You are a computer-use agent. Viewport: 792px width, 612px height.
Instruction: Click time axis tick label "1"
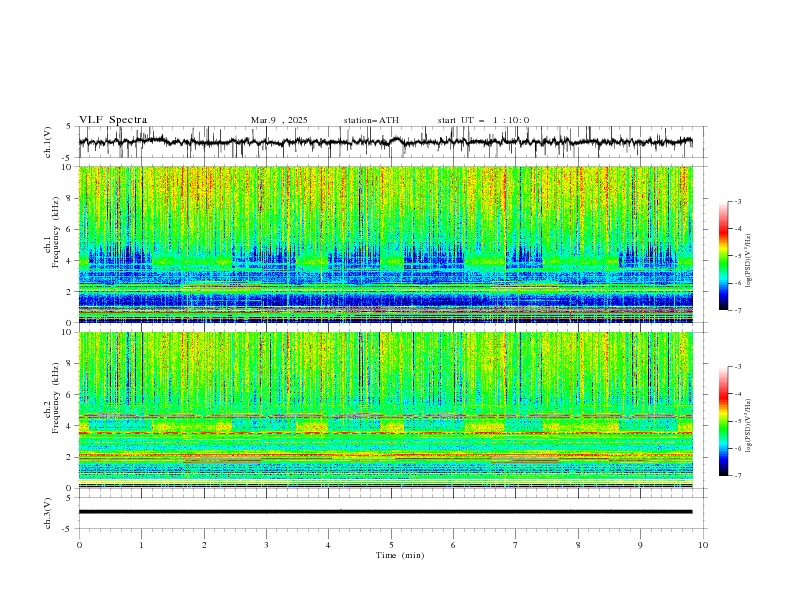click(141, 545)
